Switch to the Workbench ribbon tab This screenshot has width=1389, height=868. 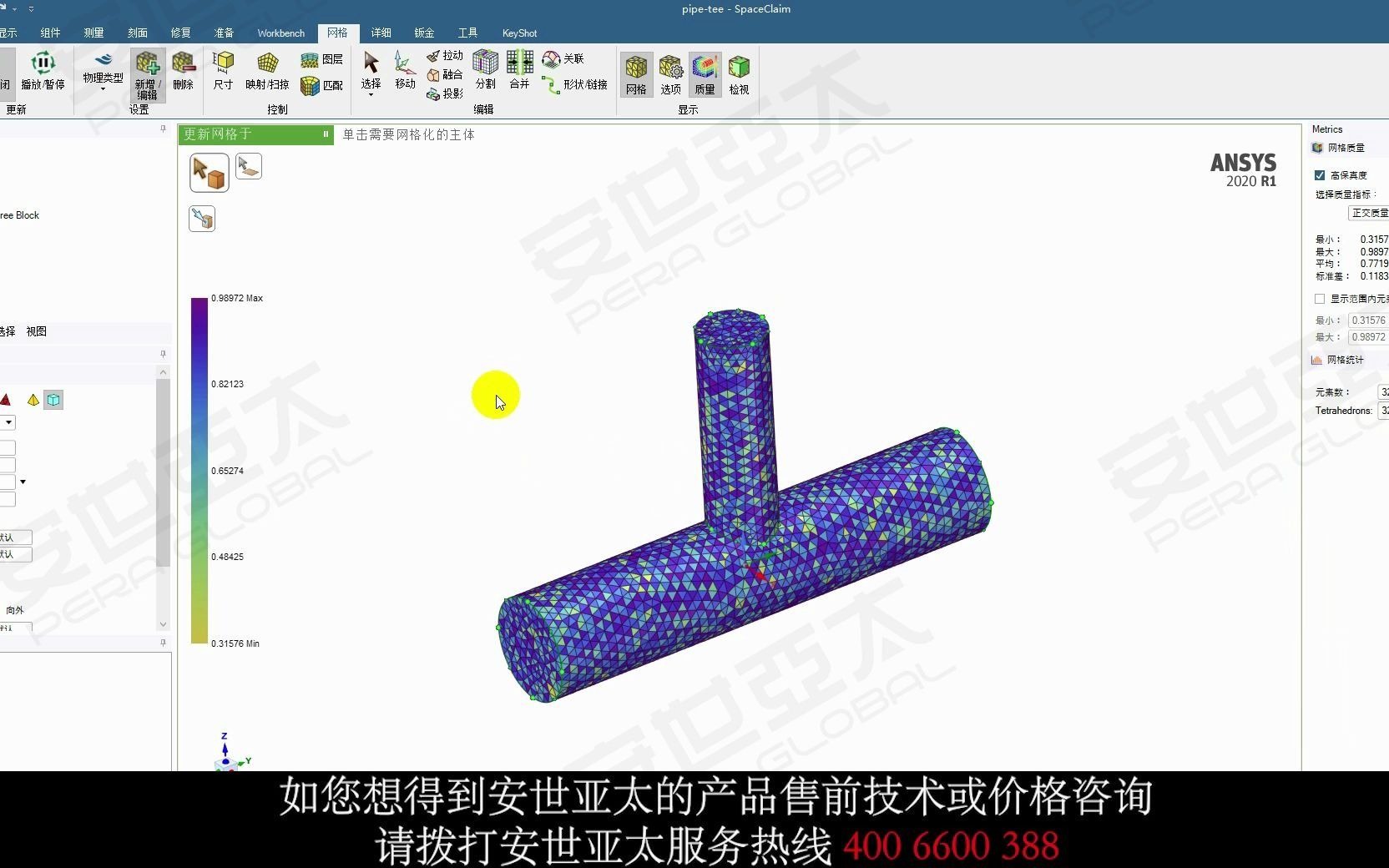coord(280,33)
